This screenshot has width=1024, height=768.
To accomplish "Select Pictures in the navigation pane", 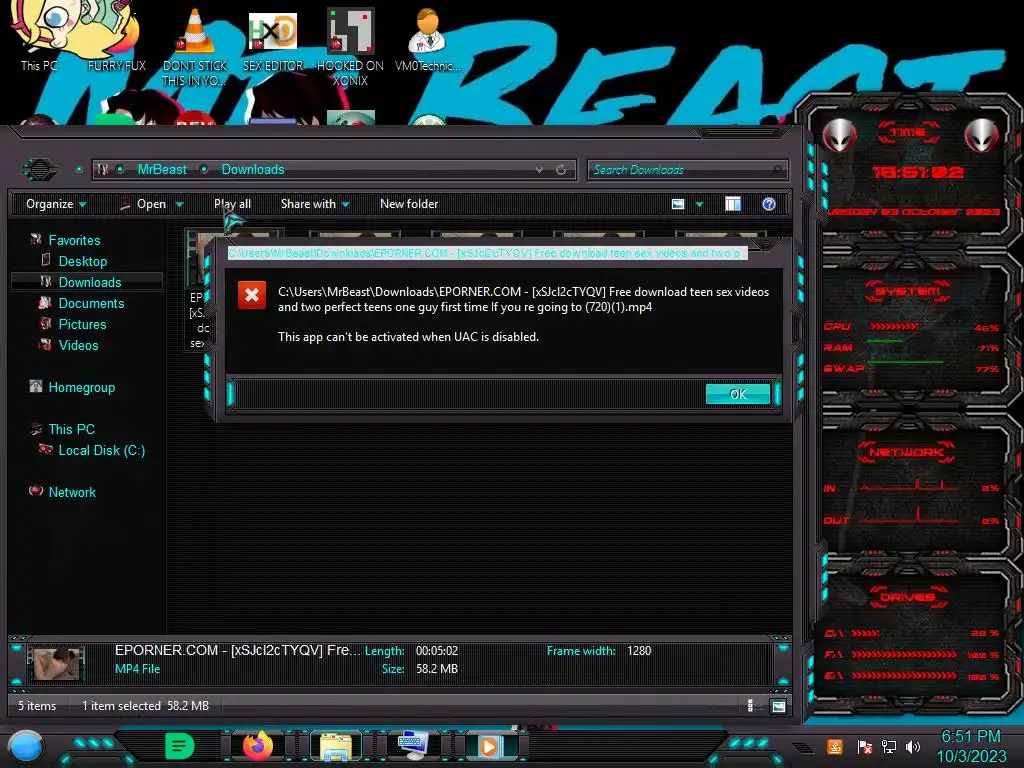I will tap(82, 324).
